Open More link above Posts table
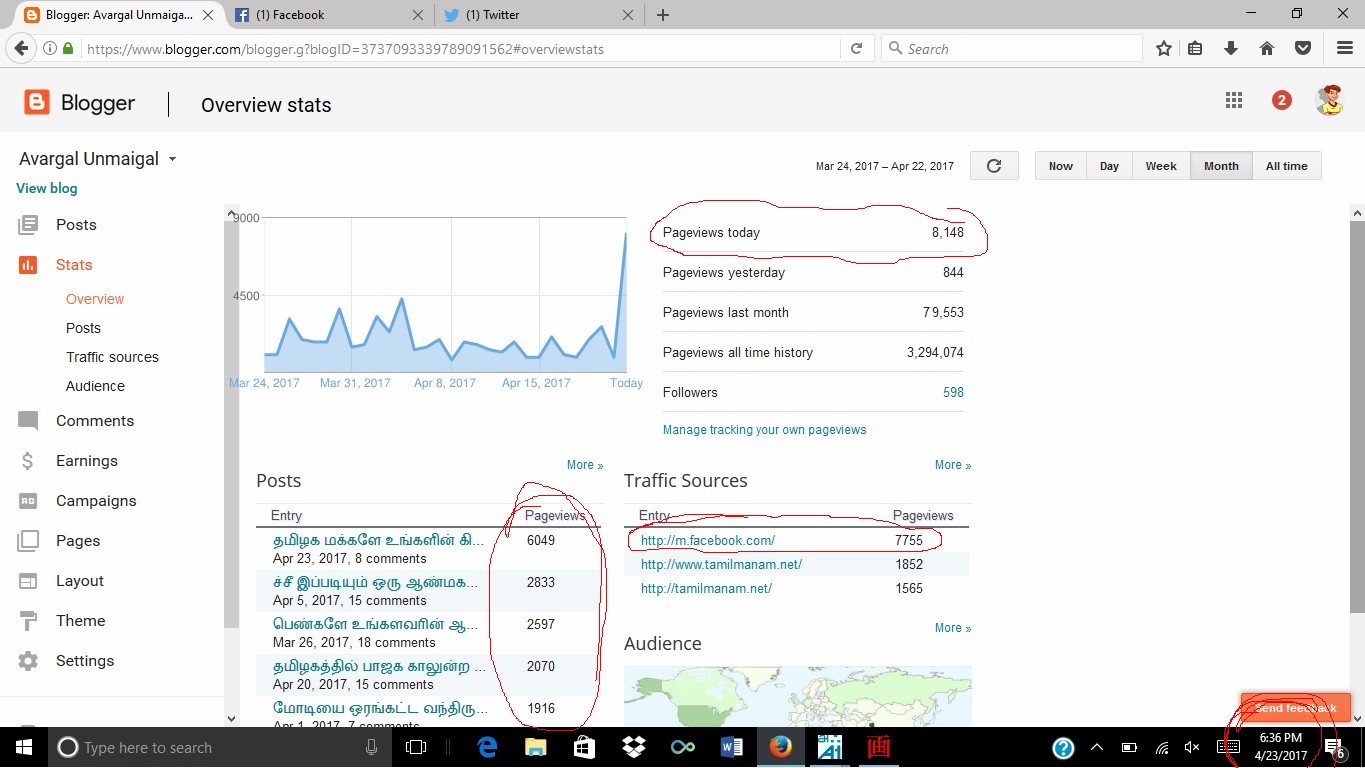 coord(585,465)
